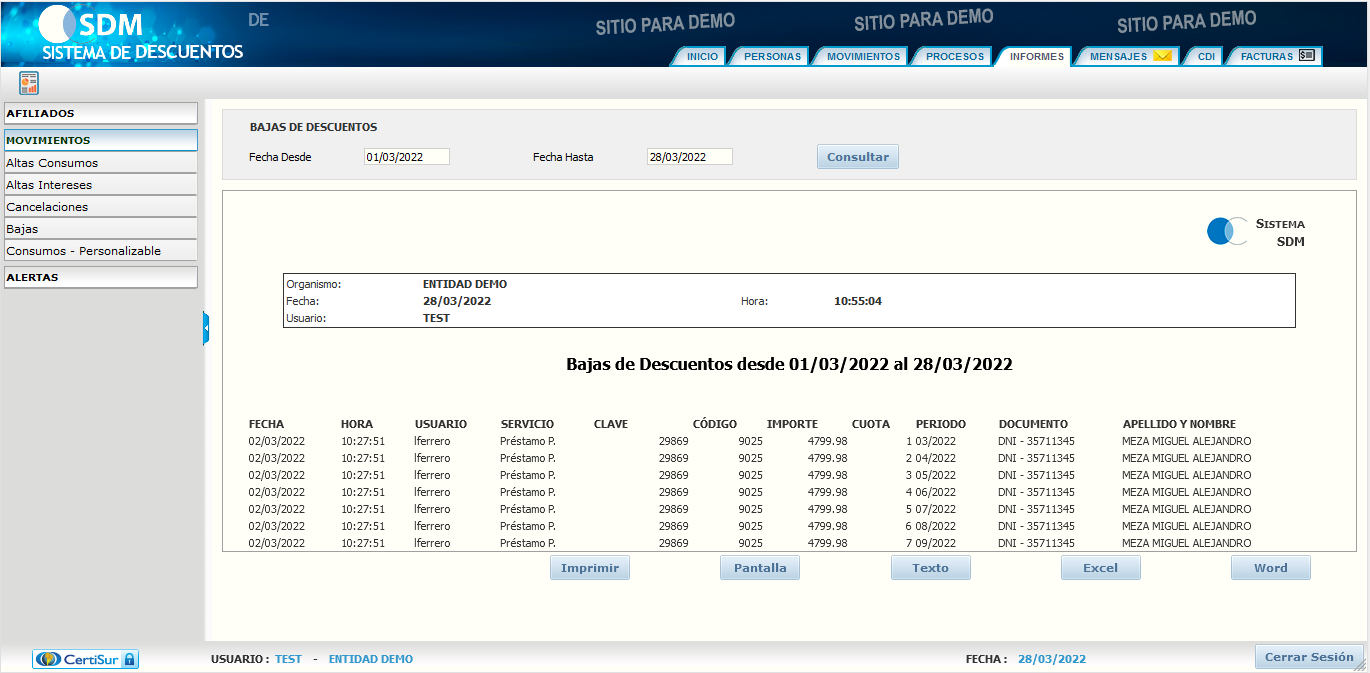Click the FECHA column header
1370x673 pixels.
pyautogui.click(x=266, y=424)
